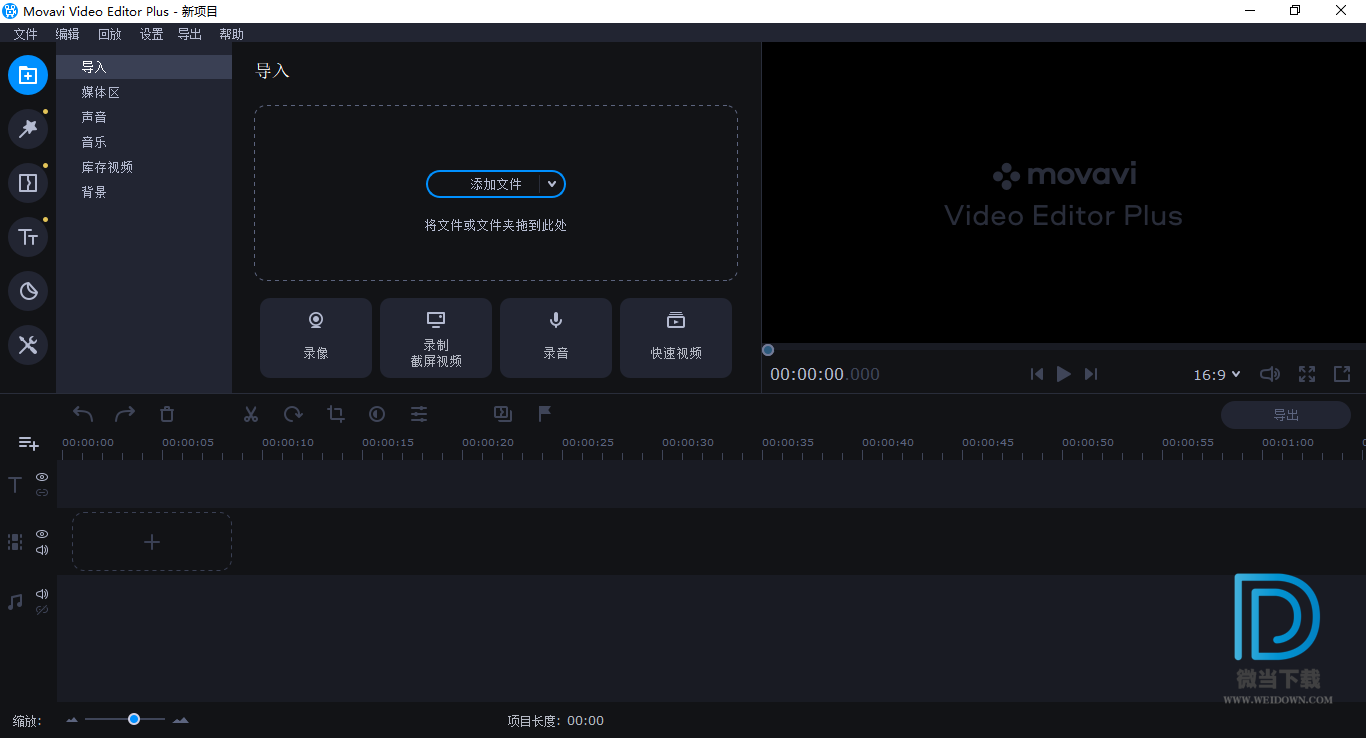Click the video track filmstrip icon
The image size is (1366, 738).
15,542
